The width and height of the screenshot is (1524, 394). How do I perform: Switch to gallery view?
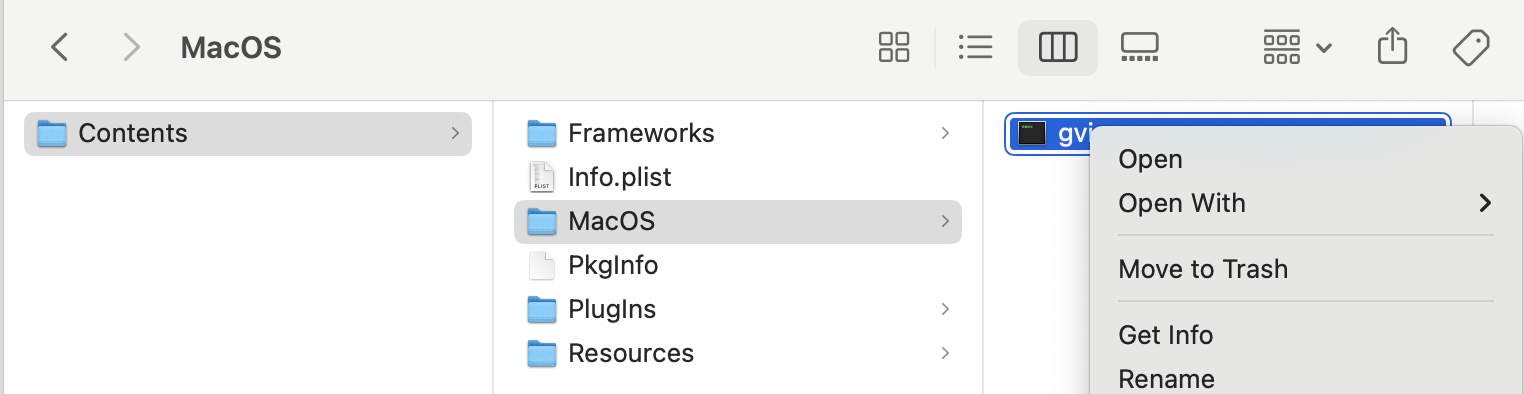pos(1139,47)
